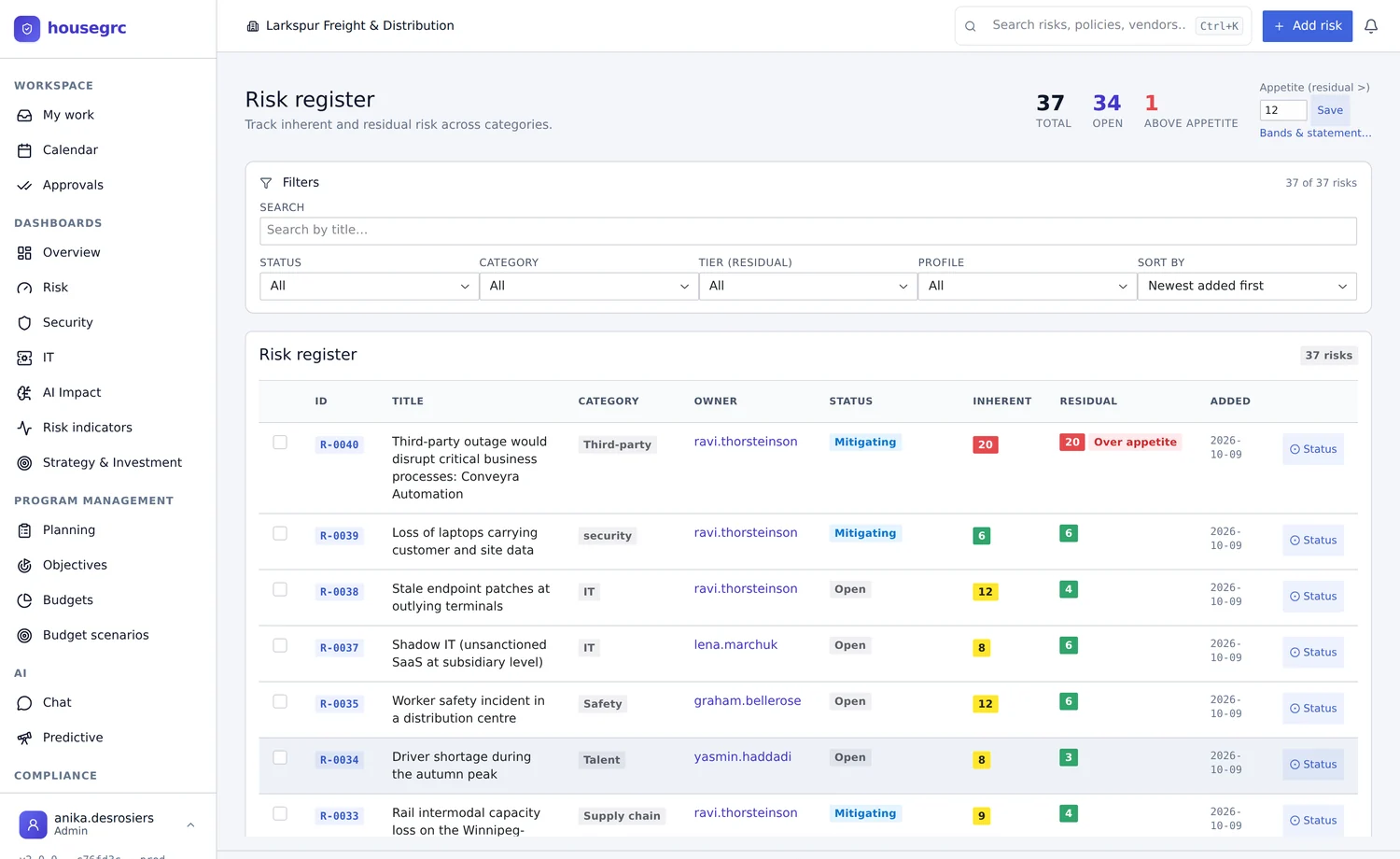Select checkbox for risk R-0040
This screenshot has height=859, width=1400.
click(x=280, y=443)
